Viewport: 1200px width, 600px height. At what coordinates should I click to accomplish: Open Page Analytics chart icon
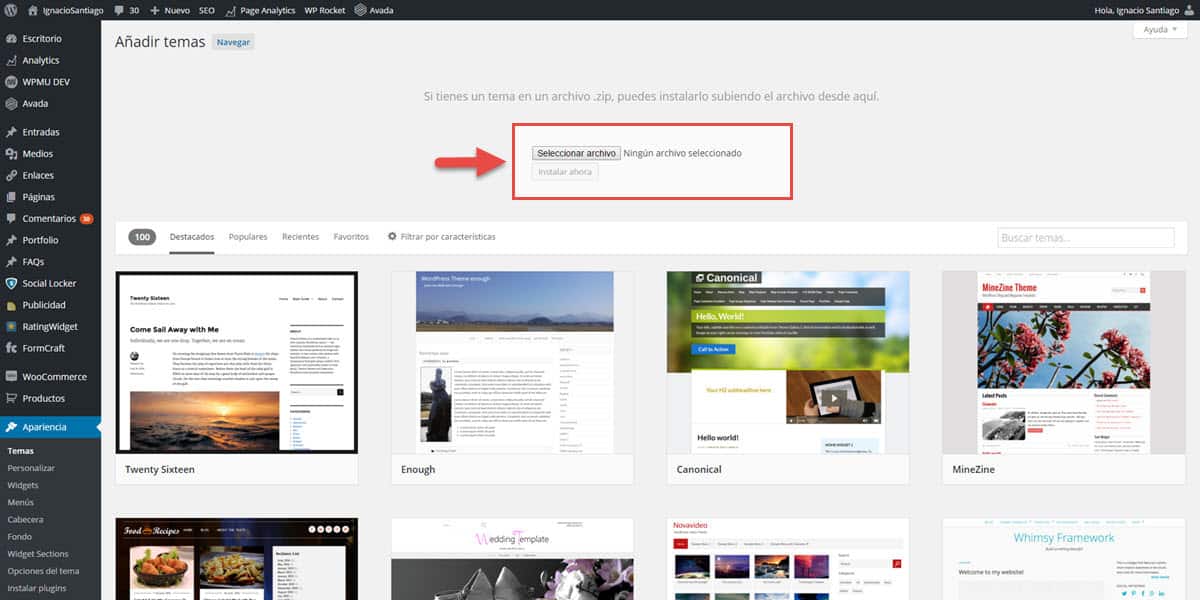231,10
